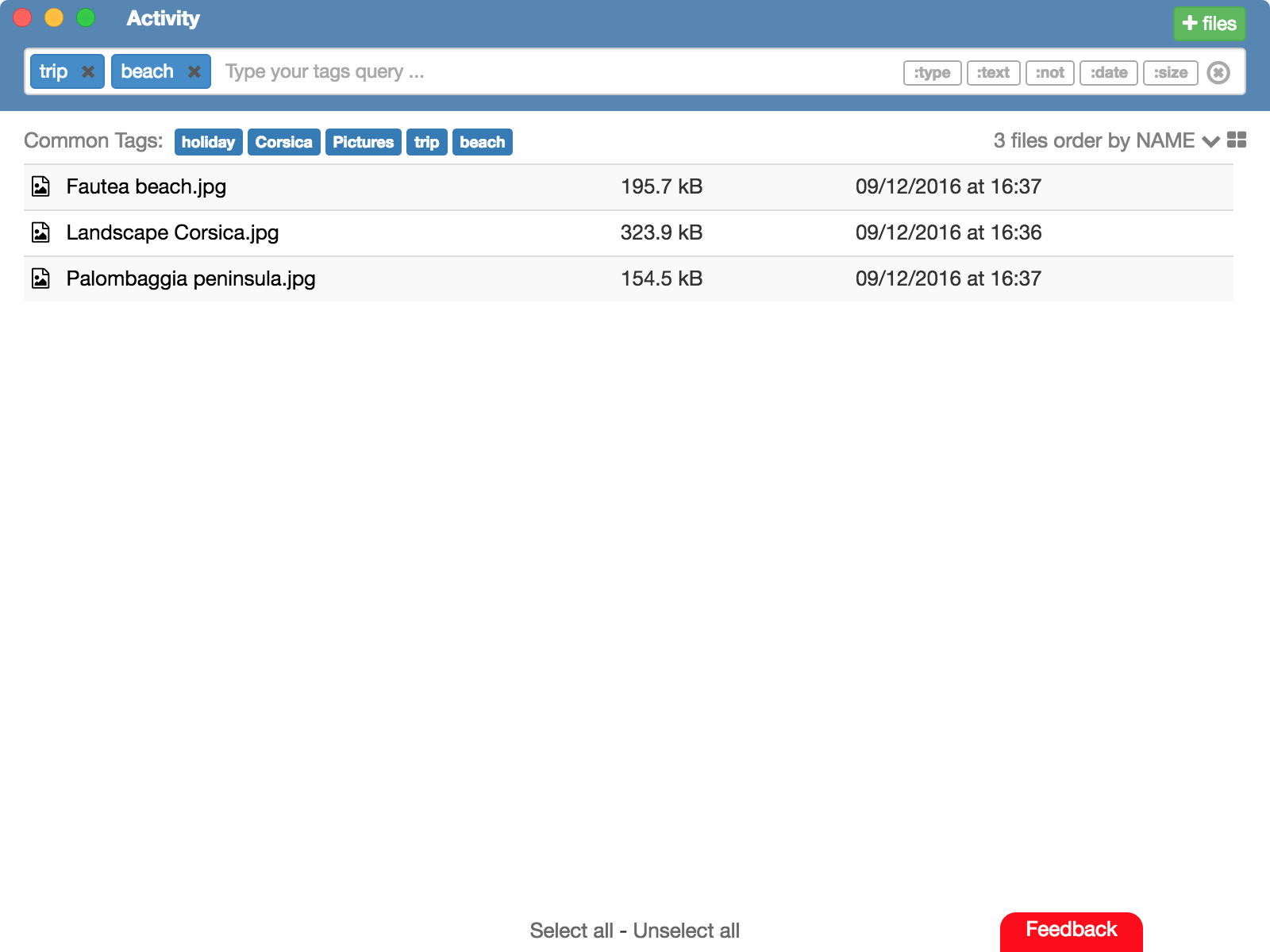Add the Pictures common tag
Screen dimensions: 1270x952
(x=363, y=142)
